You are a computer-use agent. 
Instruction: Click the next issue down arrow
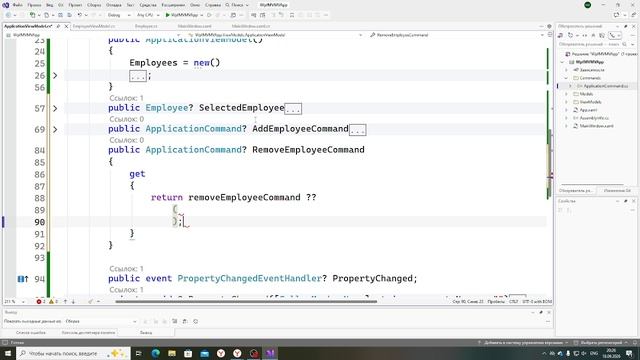point(73,302)
